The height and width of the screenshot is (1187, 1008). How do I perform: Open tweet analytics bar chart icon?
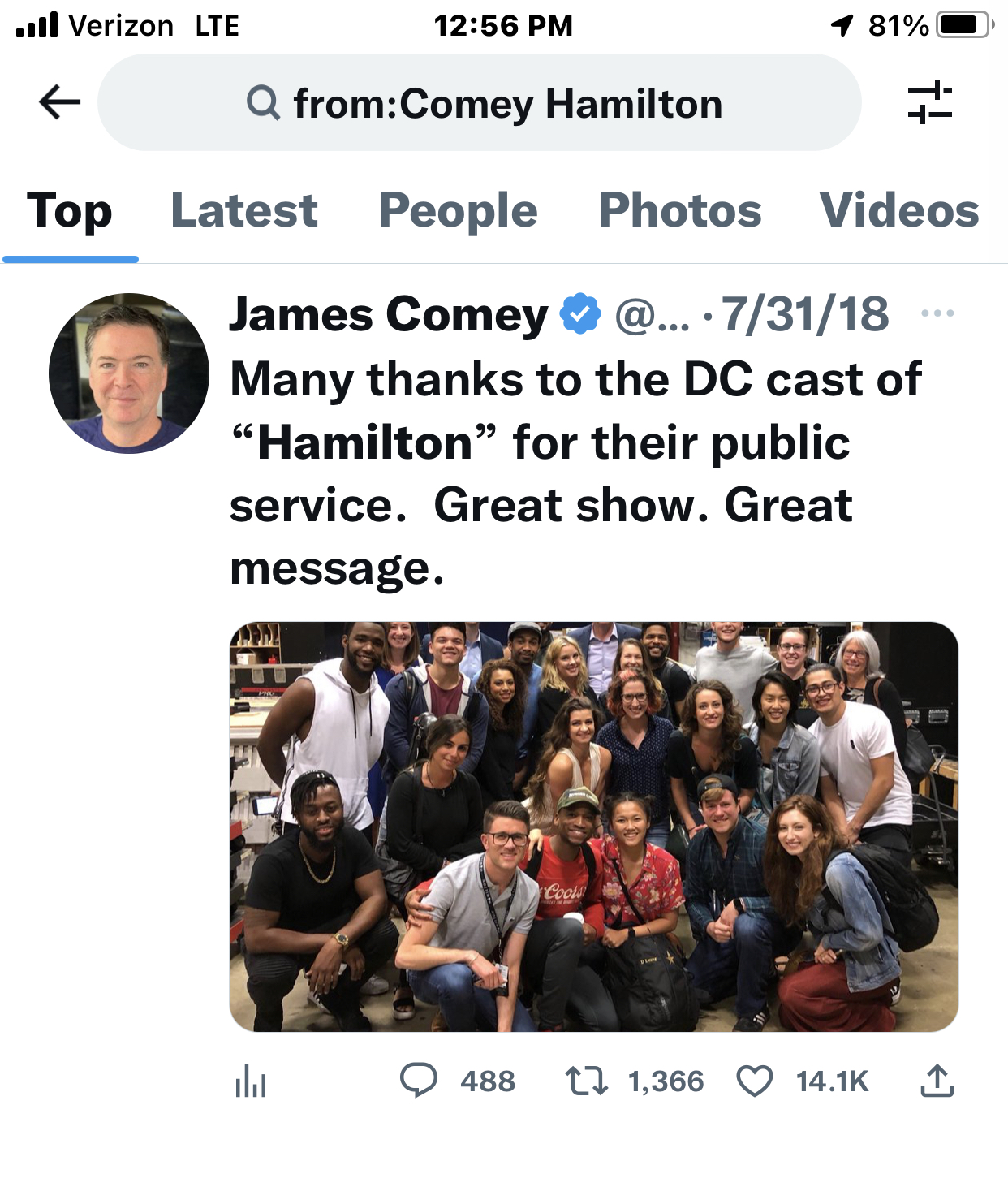coord(251,1081)
